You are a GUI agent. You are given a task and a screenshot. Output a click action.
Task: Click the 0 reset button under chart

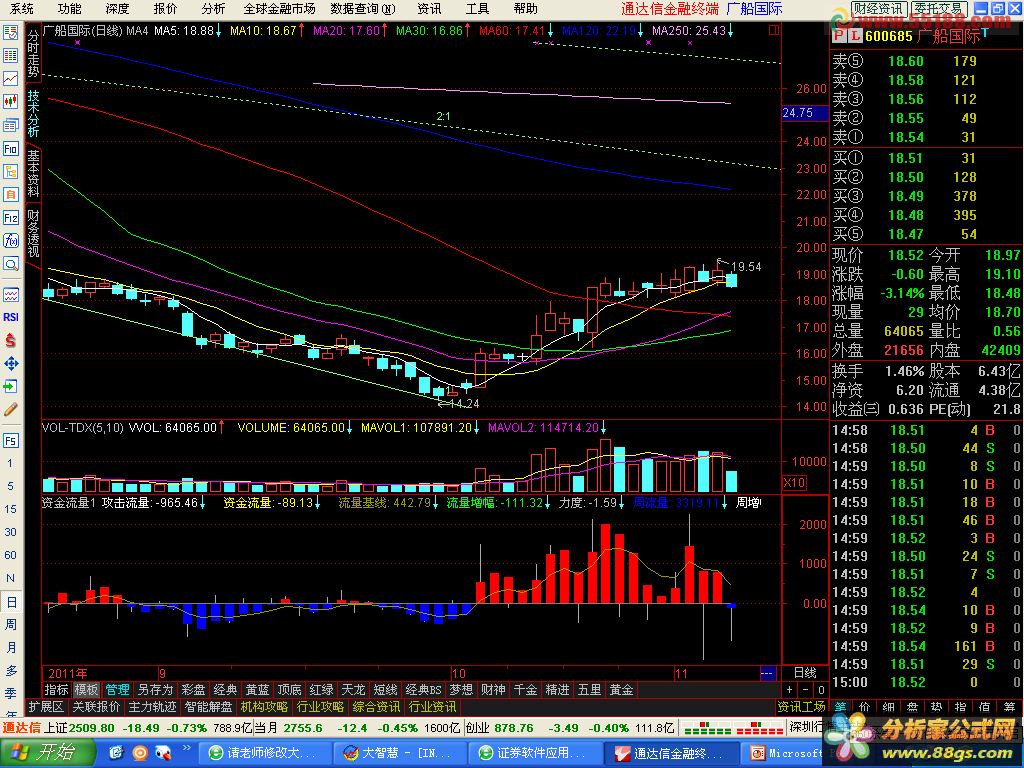[x=821, y=690]
